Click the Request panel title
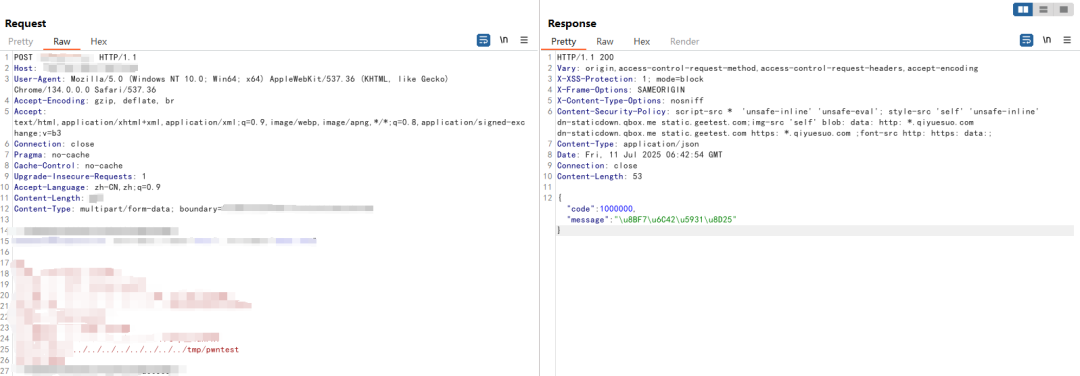The image size is (1080, 376). [x=25, y=24]
